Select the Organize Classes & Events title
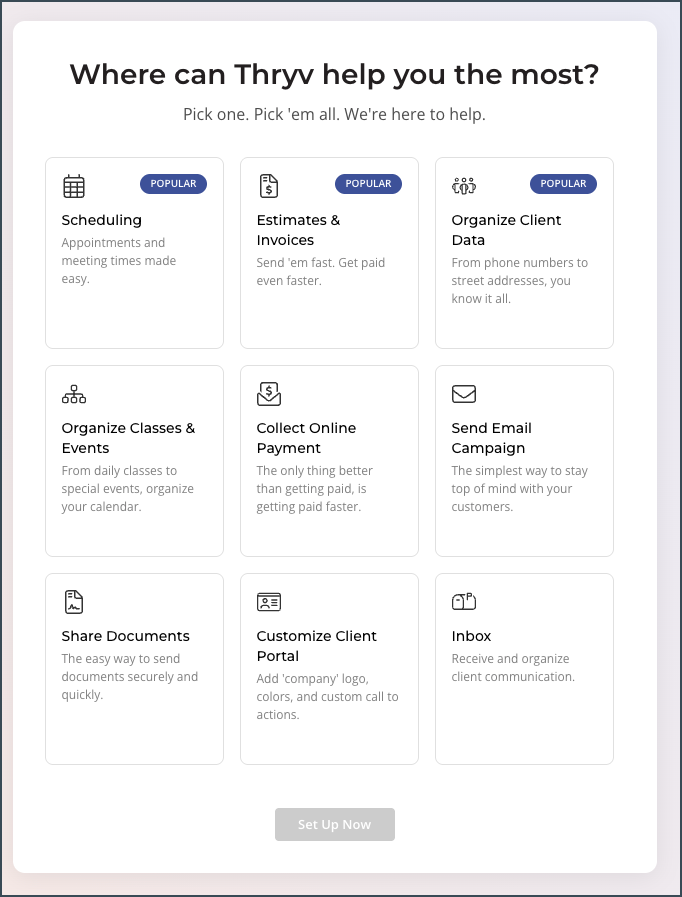The width and height of the screenshot is (682, 897). pos(128,438)
